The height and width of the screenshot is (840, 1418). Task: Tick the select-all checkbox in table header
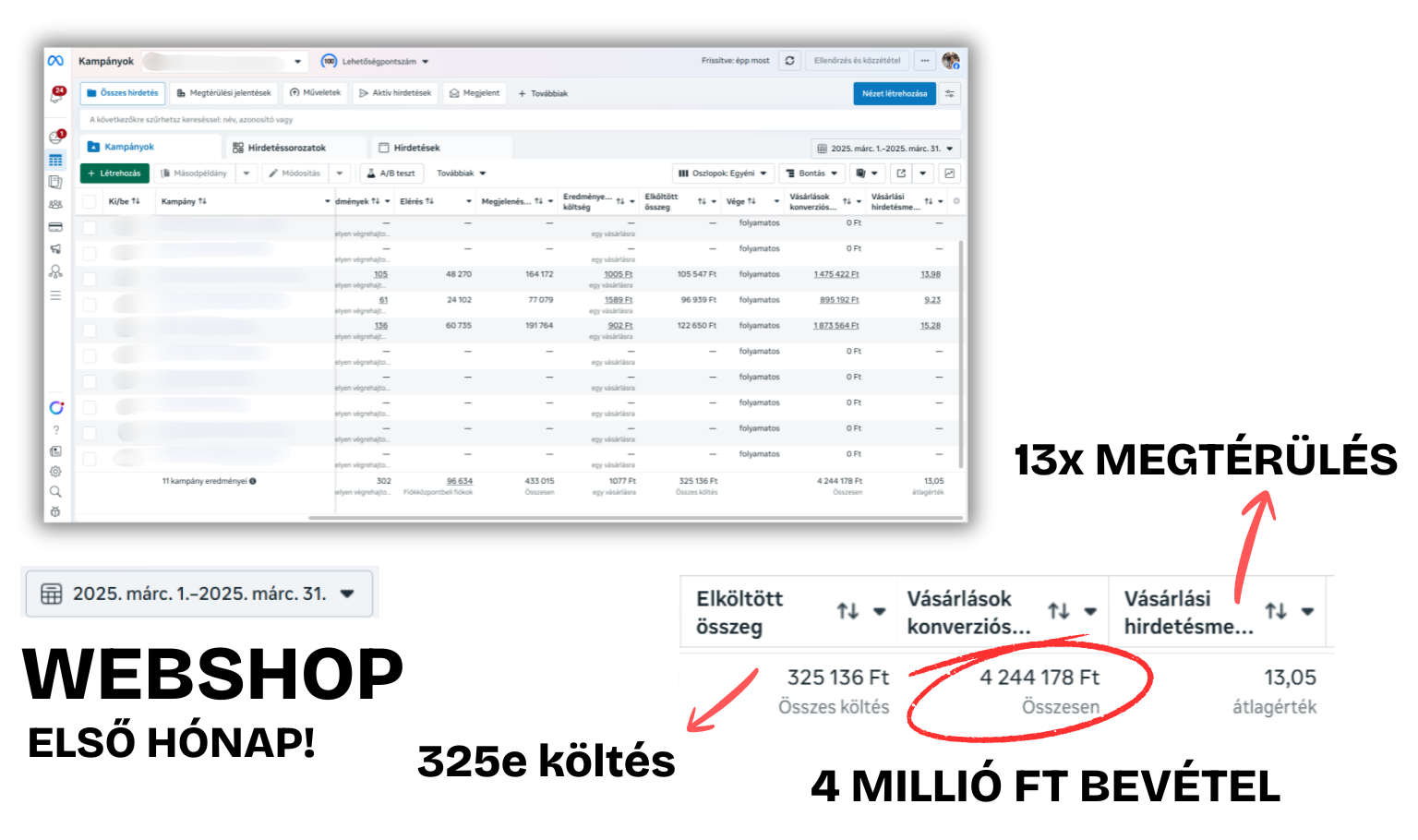tap(90, 201)
